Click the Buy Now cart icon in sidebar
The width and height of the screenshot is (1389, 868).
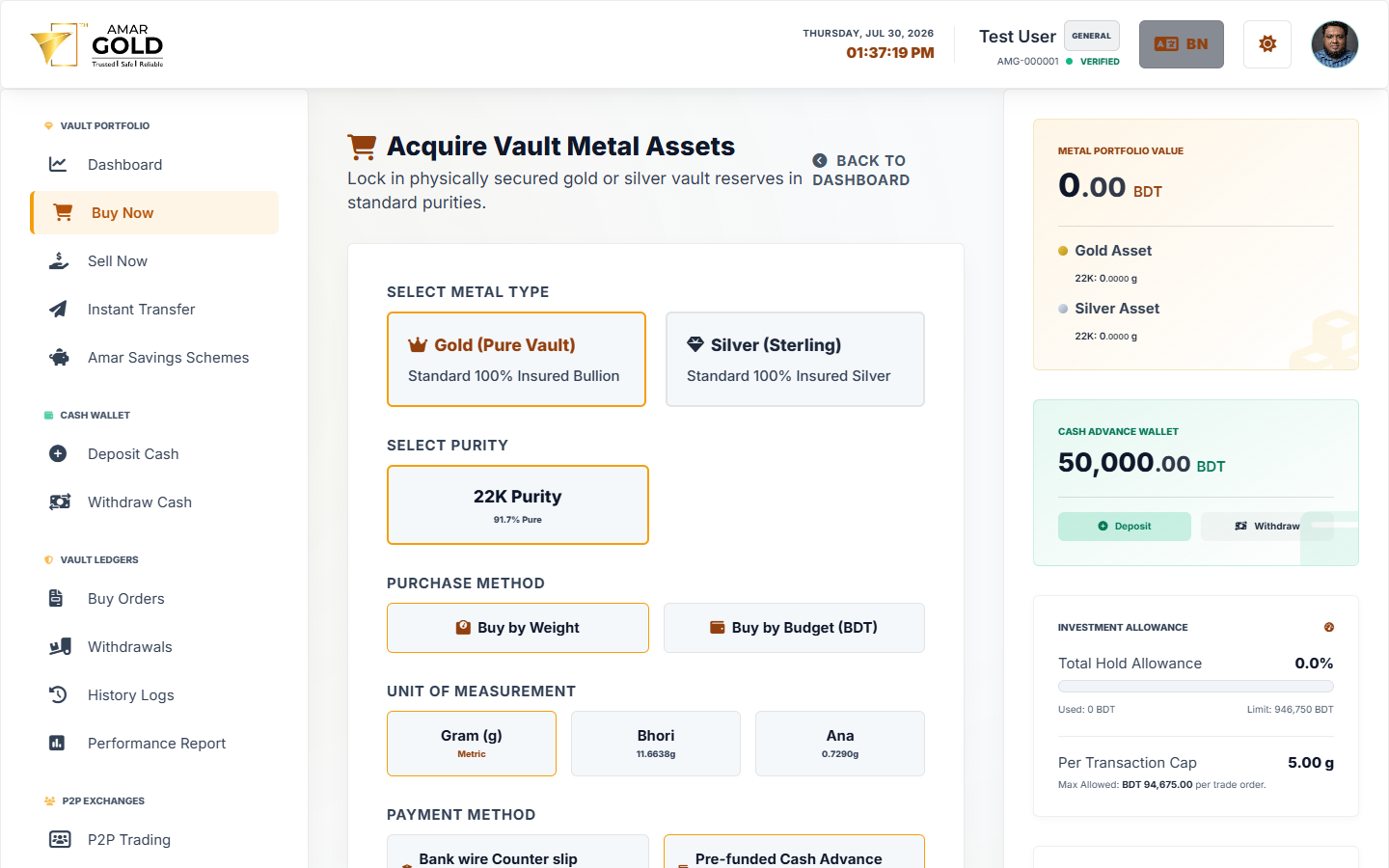pyautogui.click(x=63, y=212)
